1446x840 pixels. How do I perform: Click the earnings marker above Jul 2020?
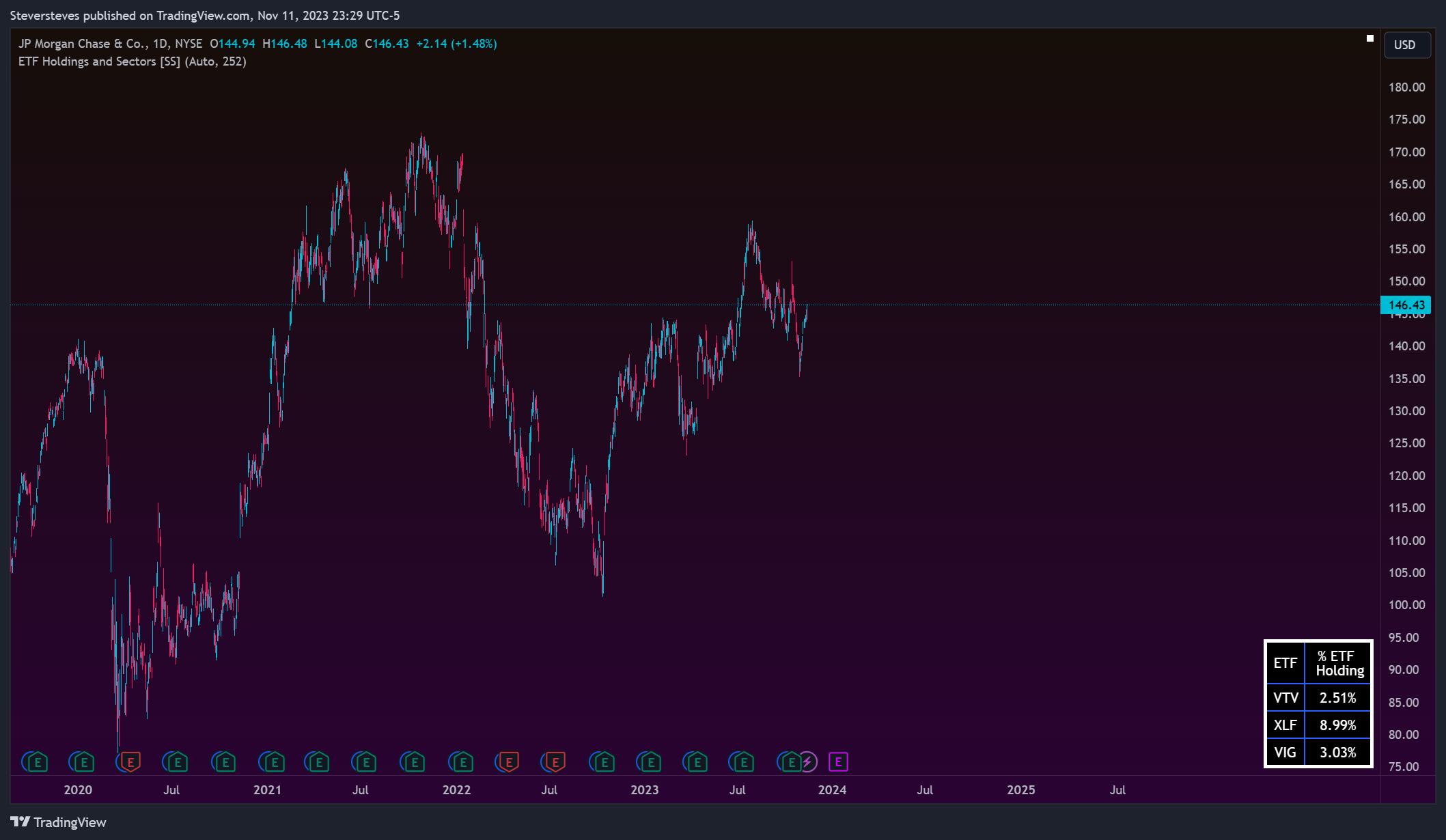click(x=178, y=761)
